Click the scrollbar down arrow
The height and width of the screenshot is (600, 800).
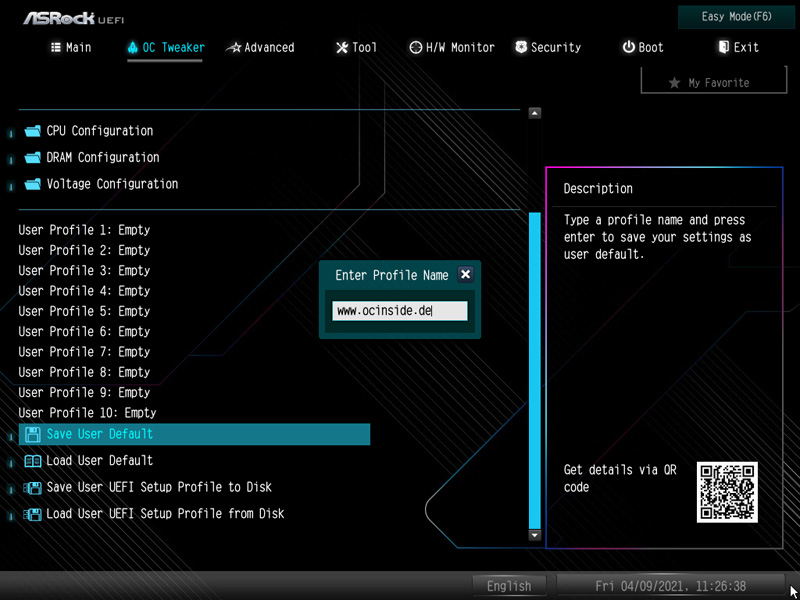tap(535, 535)
